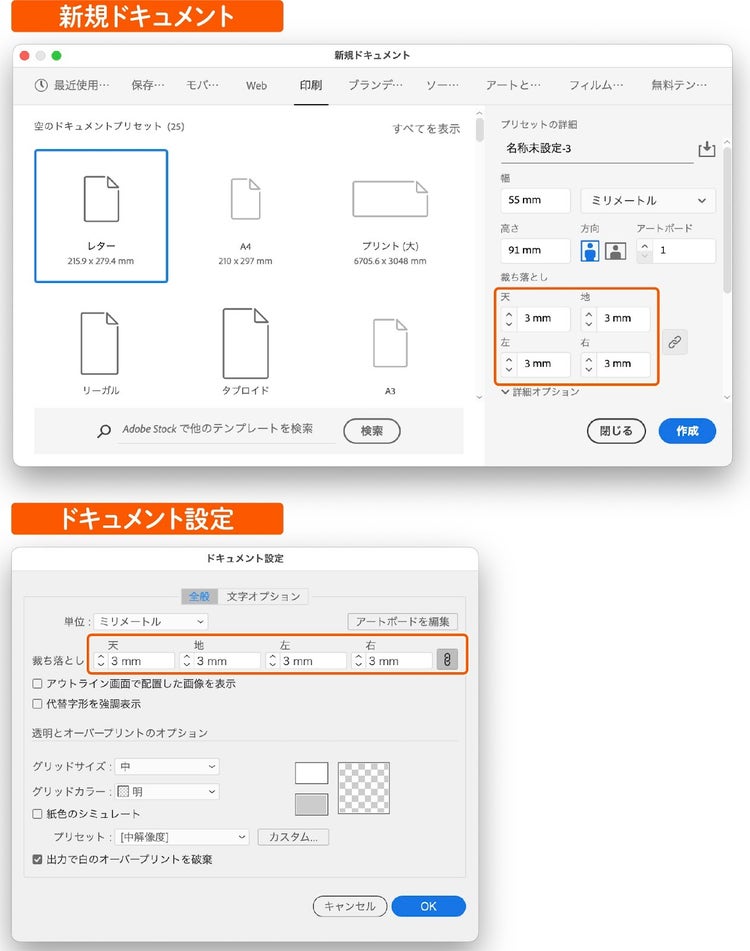Select the A4 preset thumbnail

[245, 221]
